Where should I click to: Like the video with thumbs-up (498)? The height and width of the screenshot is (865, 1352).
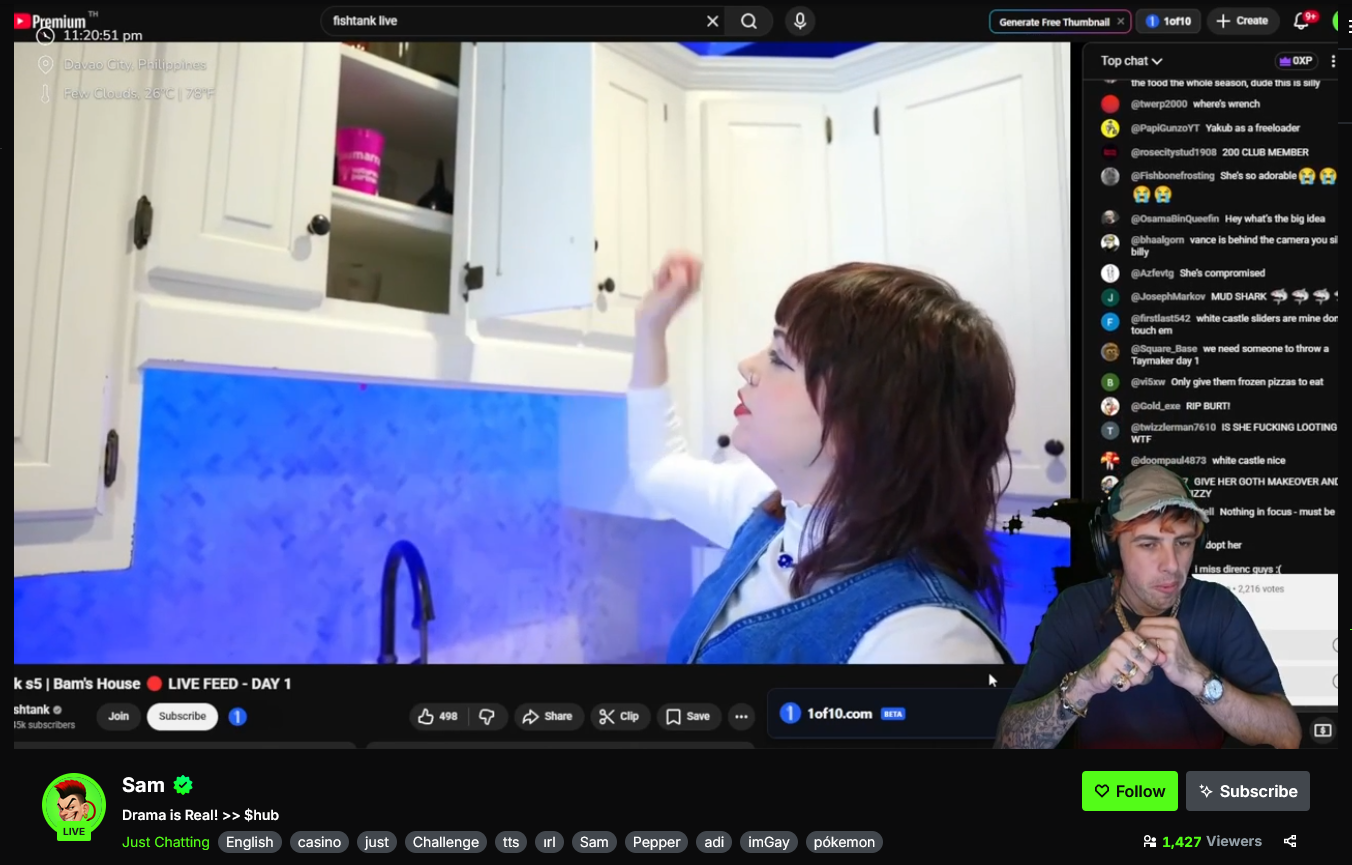pos(437,716)
